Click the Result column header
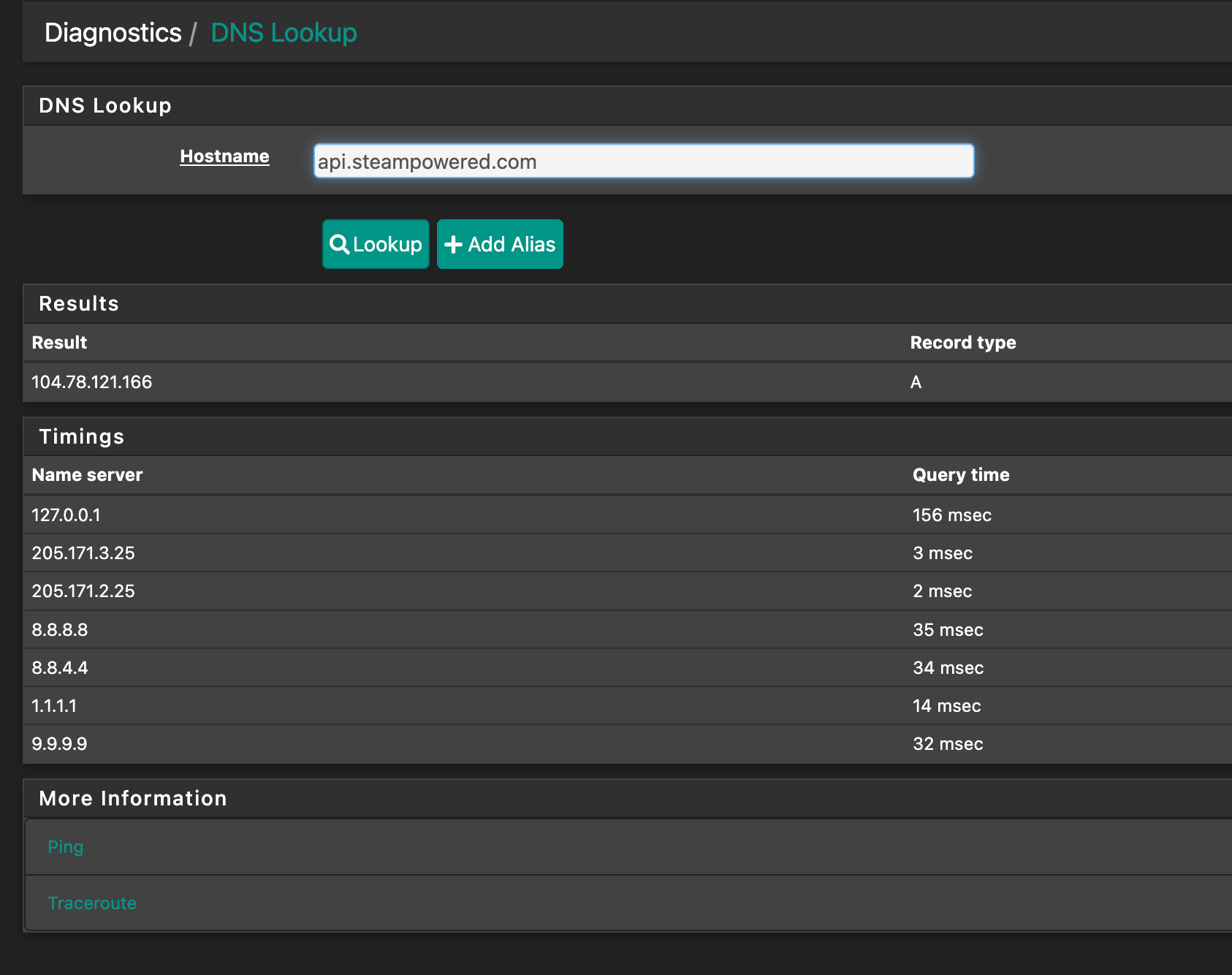 (59, 343)
